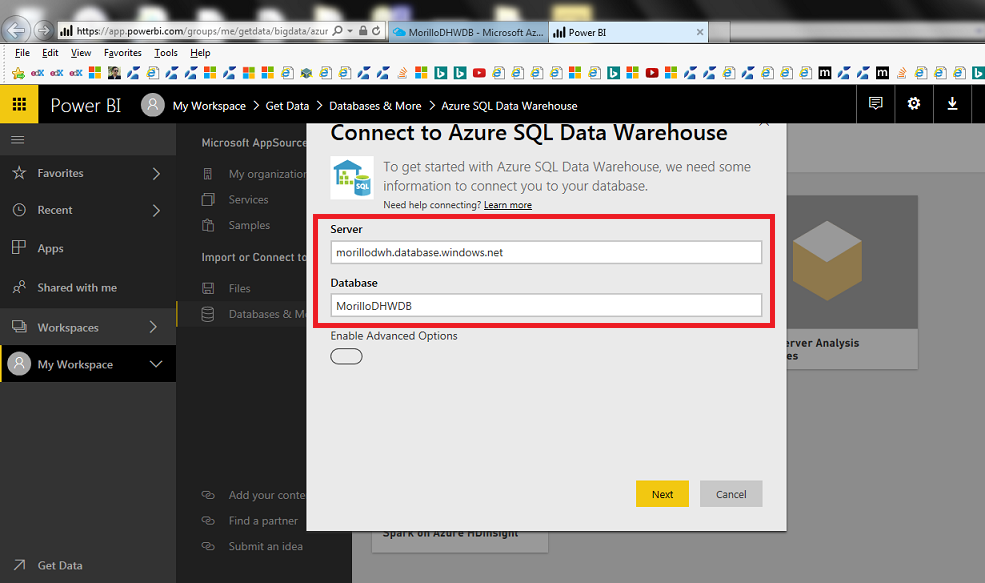Click Find a partner in the list

point(263,521)
